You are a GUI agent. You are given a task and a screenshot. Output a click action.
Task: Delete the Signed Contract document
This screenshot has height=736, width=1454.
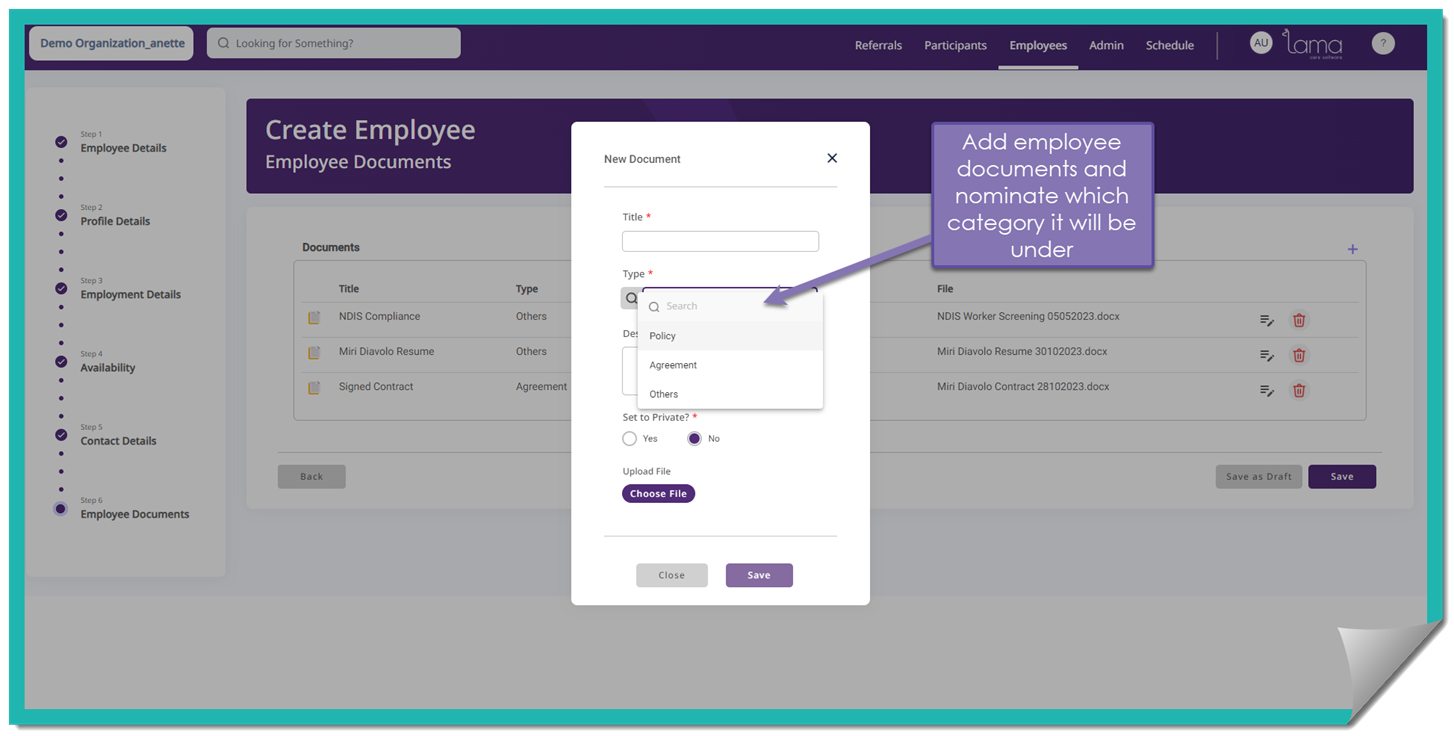[x=1299, y=391]
